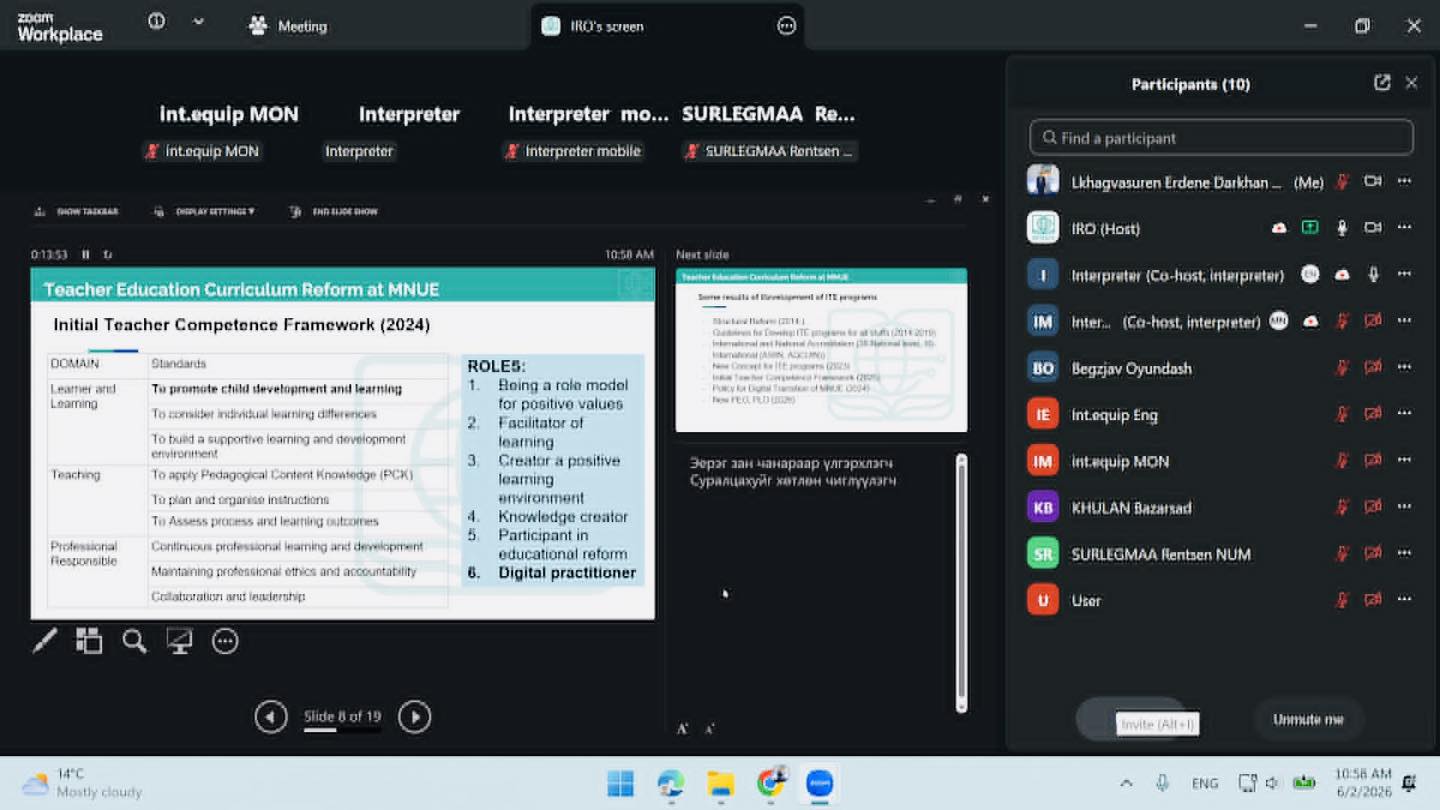Pop out the Participants panel
The width and height of the screenshot is (1440, 810).
click(x=1382, y=83)
